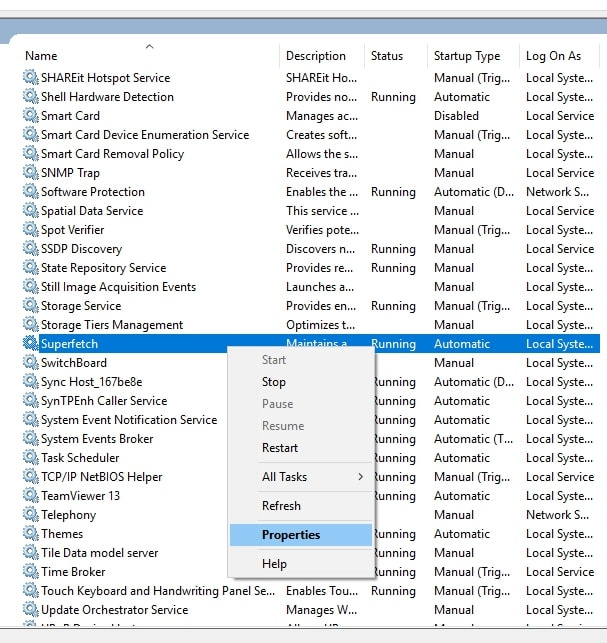Click the TeamViewer 13 service icon
Screen dimensions: 607x643
30,496
